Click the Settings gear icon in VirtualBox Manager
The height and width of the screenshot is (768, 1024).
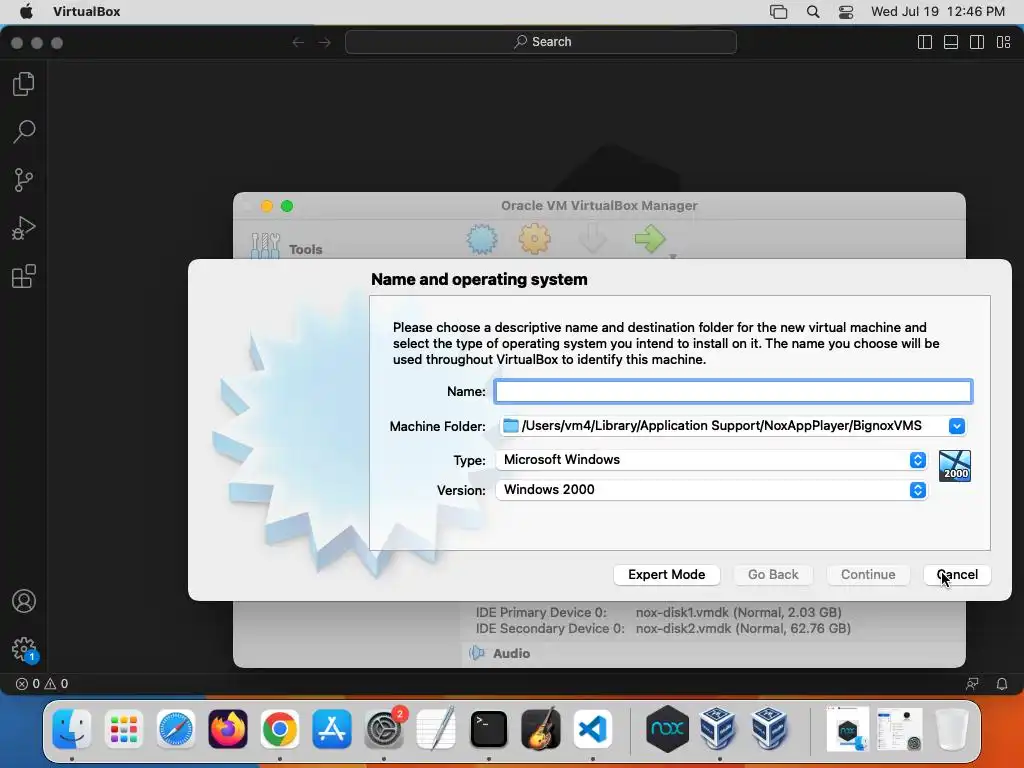pyautogui.click(x=534, y=239)
